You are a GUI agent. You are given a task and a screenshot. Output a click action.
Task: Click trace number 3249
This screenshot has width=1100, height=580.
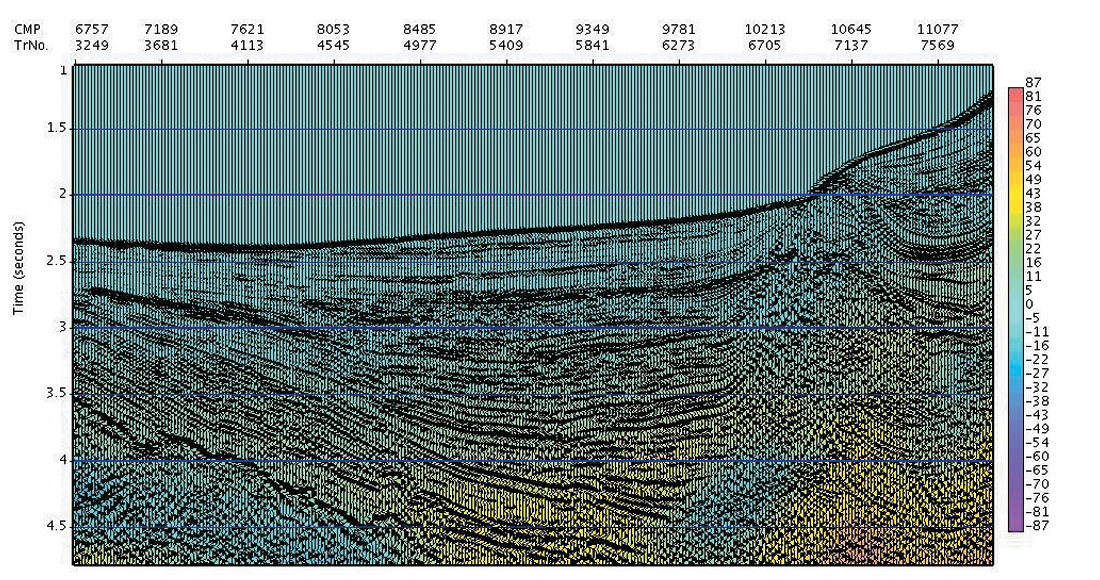[x=91, y=46]
